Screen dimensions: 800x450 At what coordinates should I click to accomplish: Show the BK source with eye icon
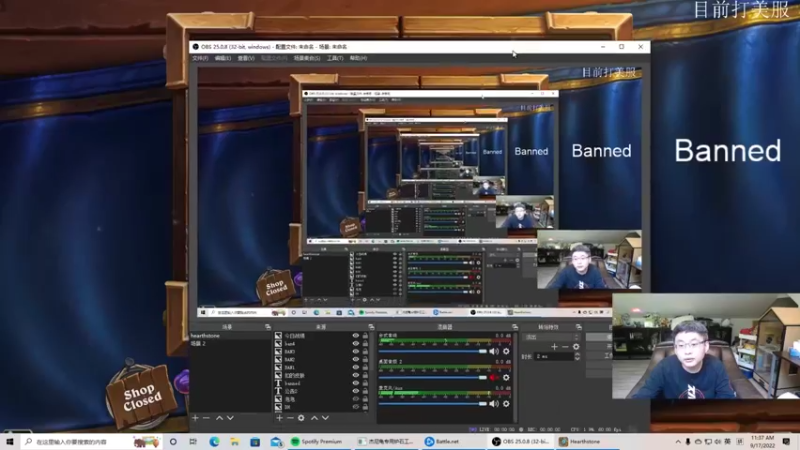(356, 407)
